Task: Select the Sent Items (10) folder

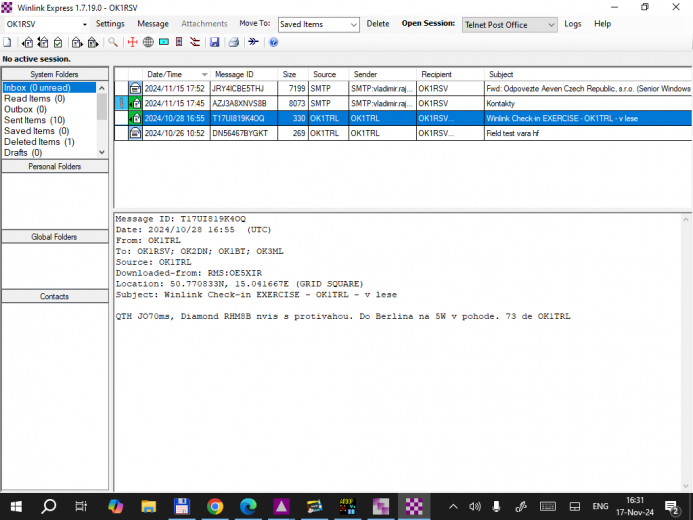Action: coord(34,120)
